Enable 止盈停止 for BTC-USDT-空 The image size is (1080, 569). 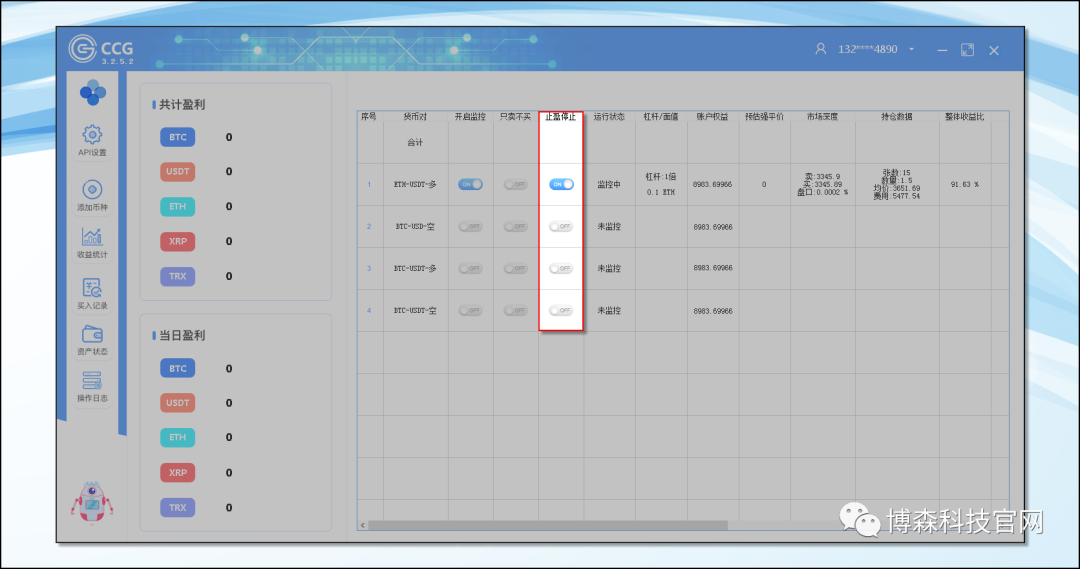pyautogui.click(x=561, y=311)
